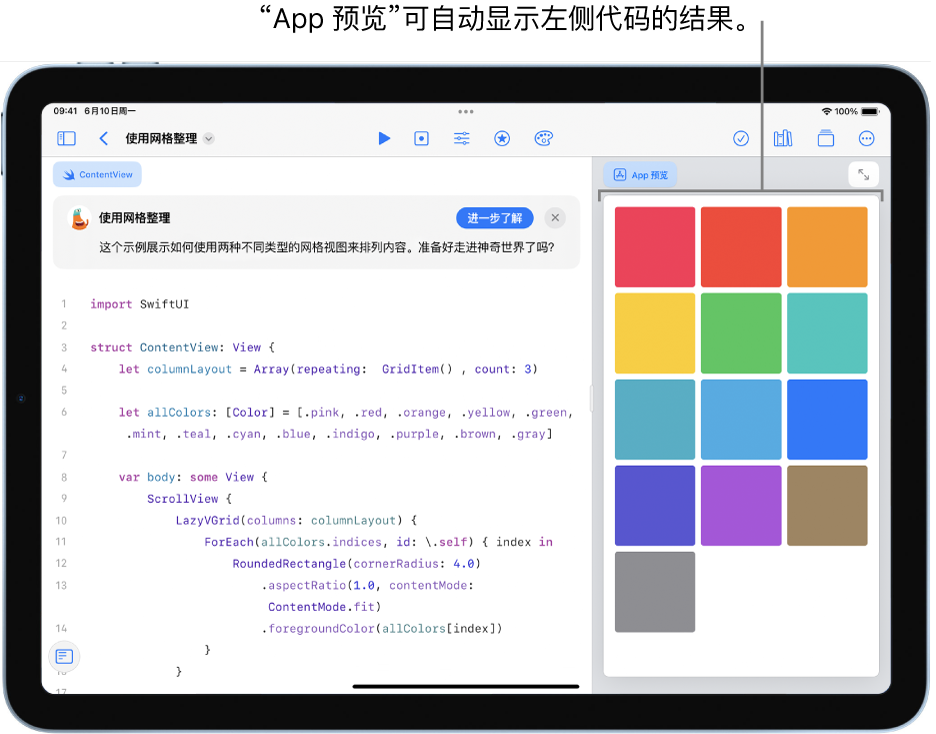Open the floating guide notes button
The height and width of the screenshot is (734, 936).
pyautogui.click(x=64, y=657)
